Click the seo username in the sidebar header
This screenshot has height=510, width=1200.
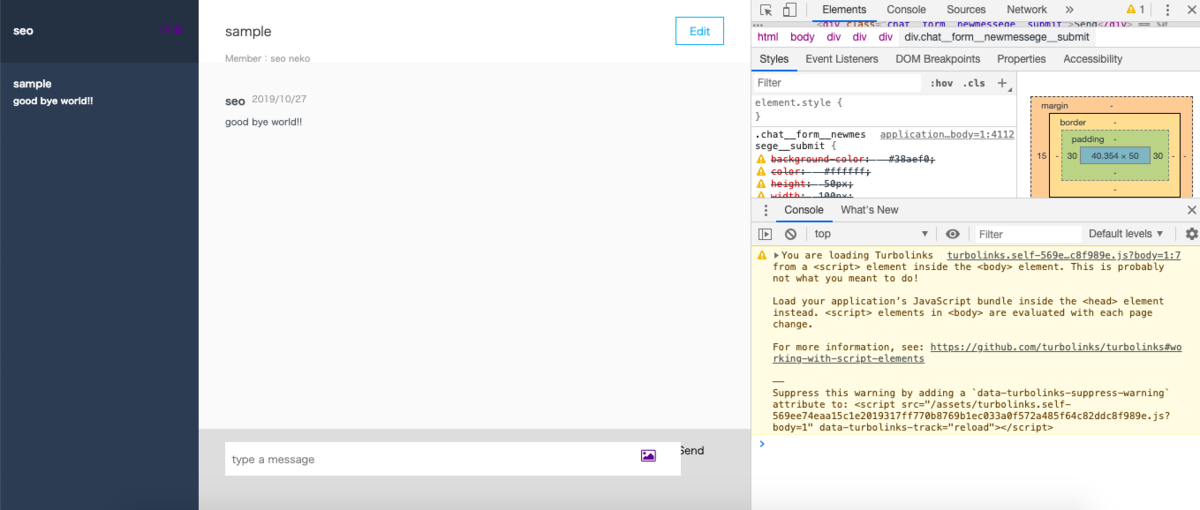click(x=23, y=30)
